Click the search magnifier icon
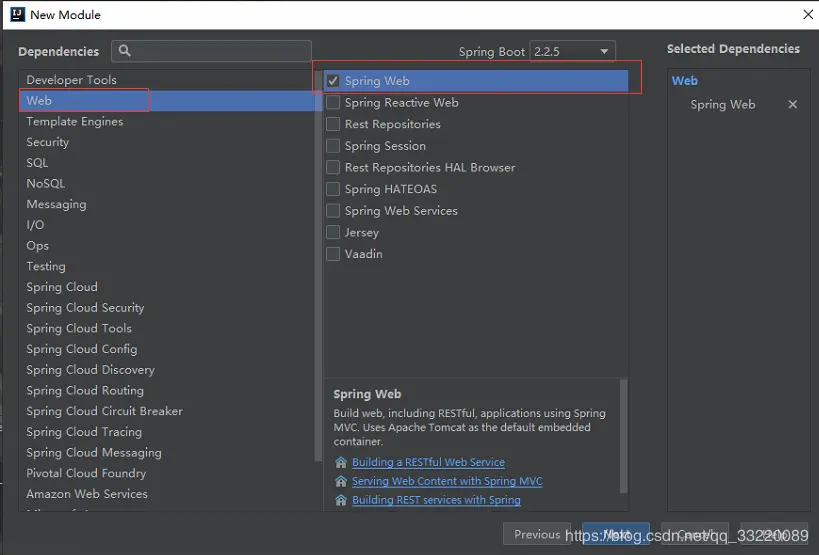This screenshot has width=819, height=555. tap(124, 51)
